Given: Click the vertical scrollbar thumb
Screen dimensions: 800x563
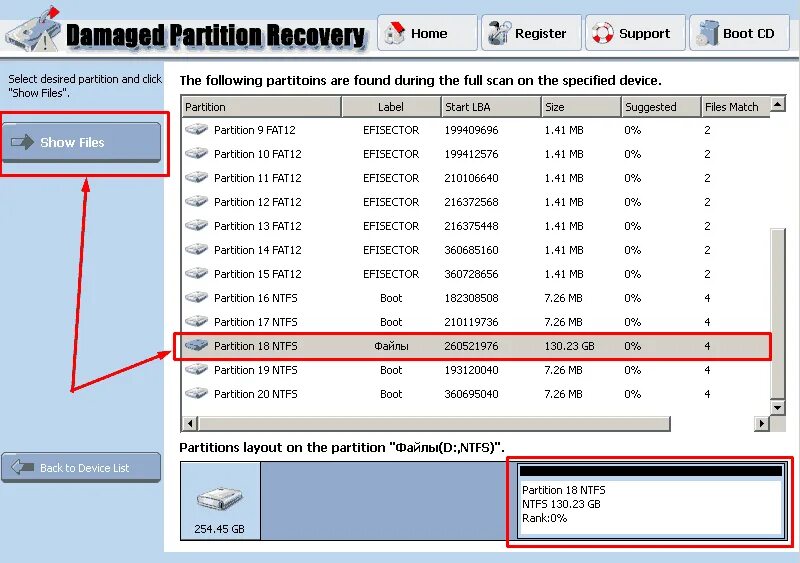Looking at the screenshot, I should tap(778, 313).
